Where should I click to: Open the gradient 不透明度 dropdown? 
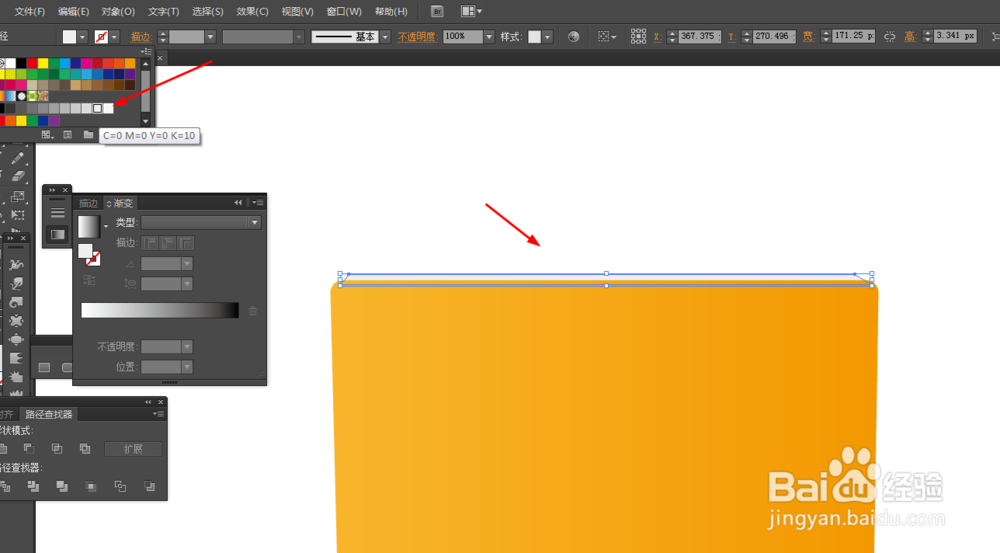[x=187, y=346]
